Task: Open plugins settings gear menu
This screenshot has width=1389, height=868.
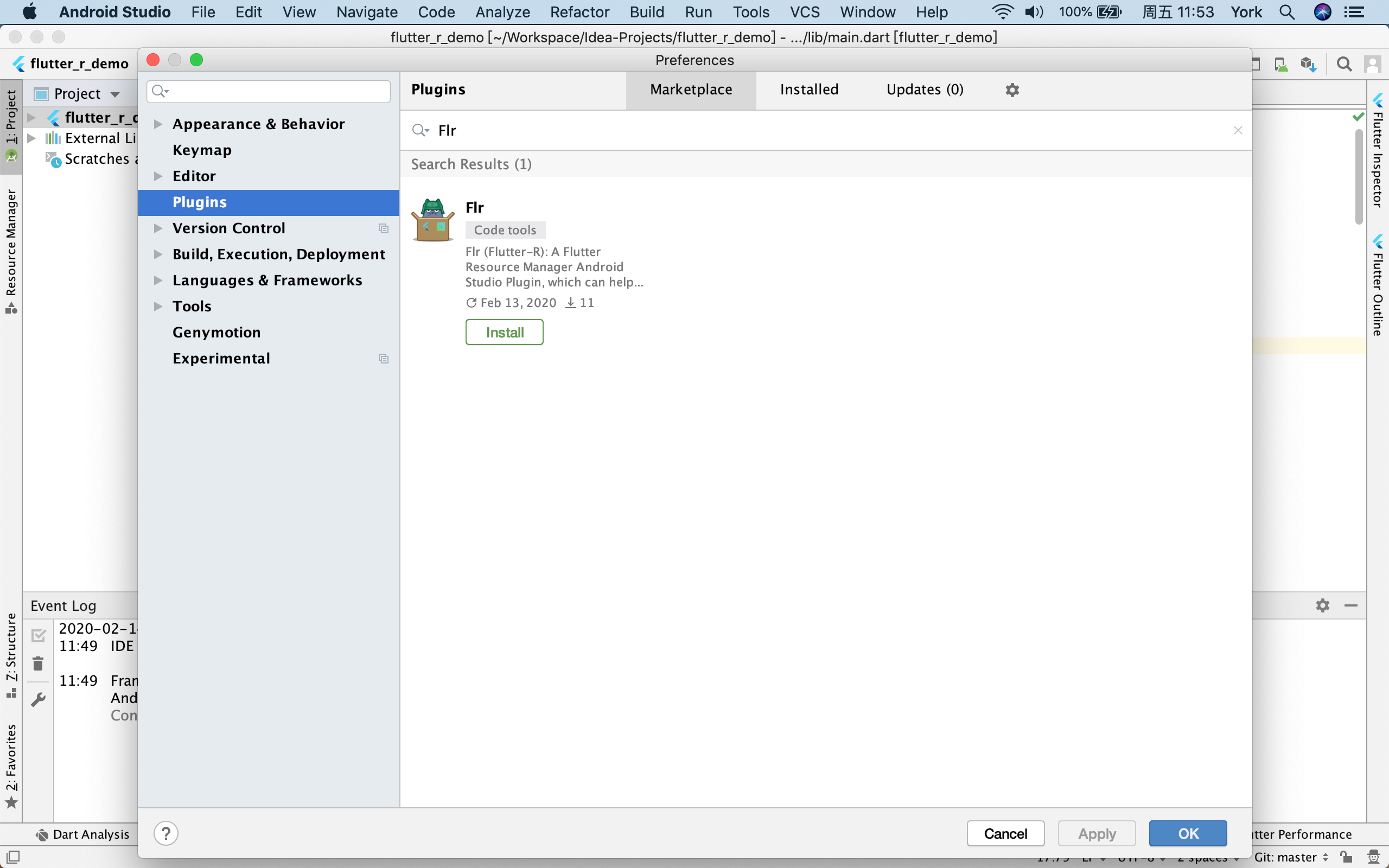Action: pos(1012,90)
